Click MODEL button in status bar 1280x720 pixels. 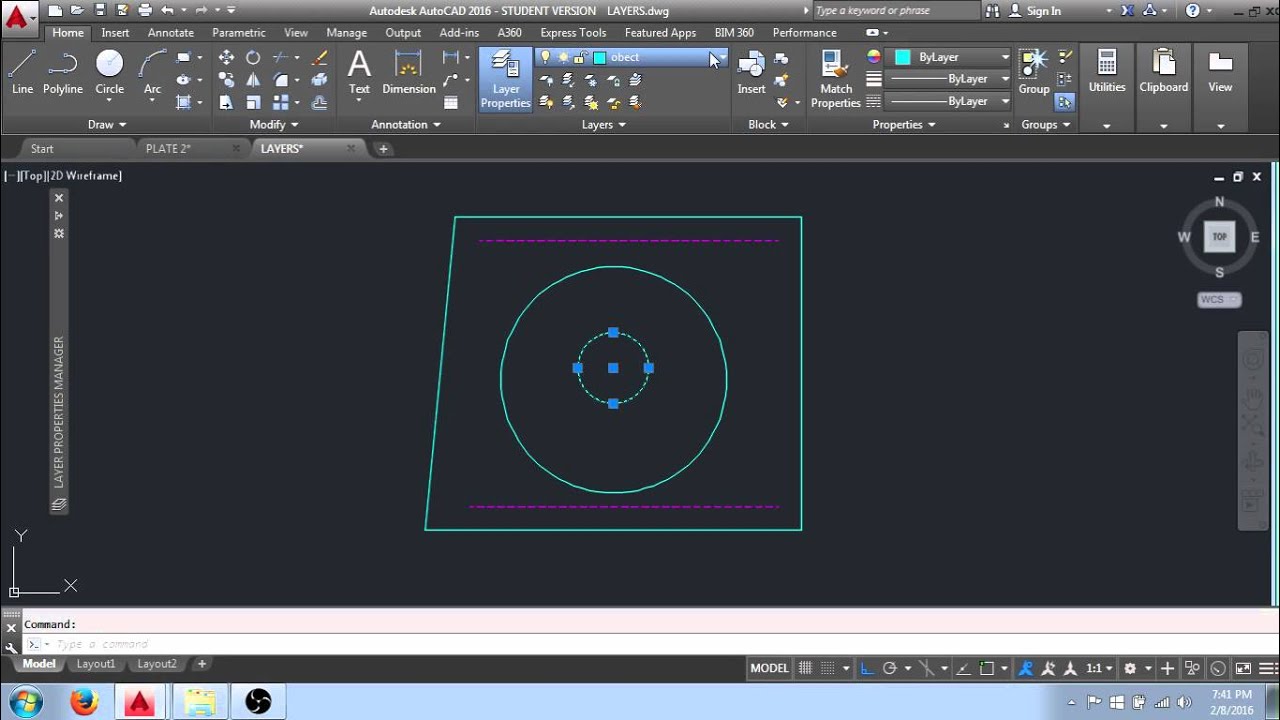tap(769, 668)
